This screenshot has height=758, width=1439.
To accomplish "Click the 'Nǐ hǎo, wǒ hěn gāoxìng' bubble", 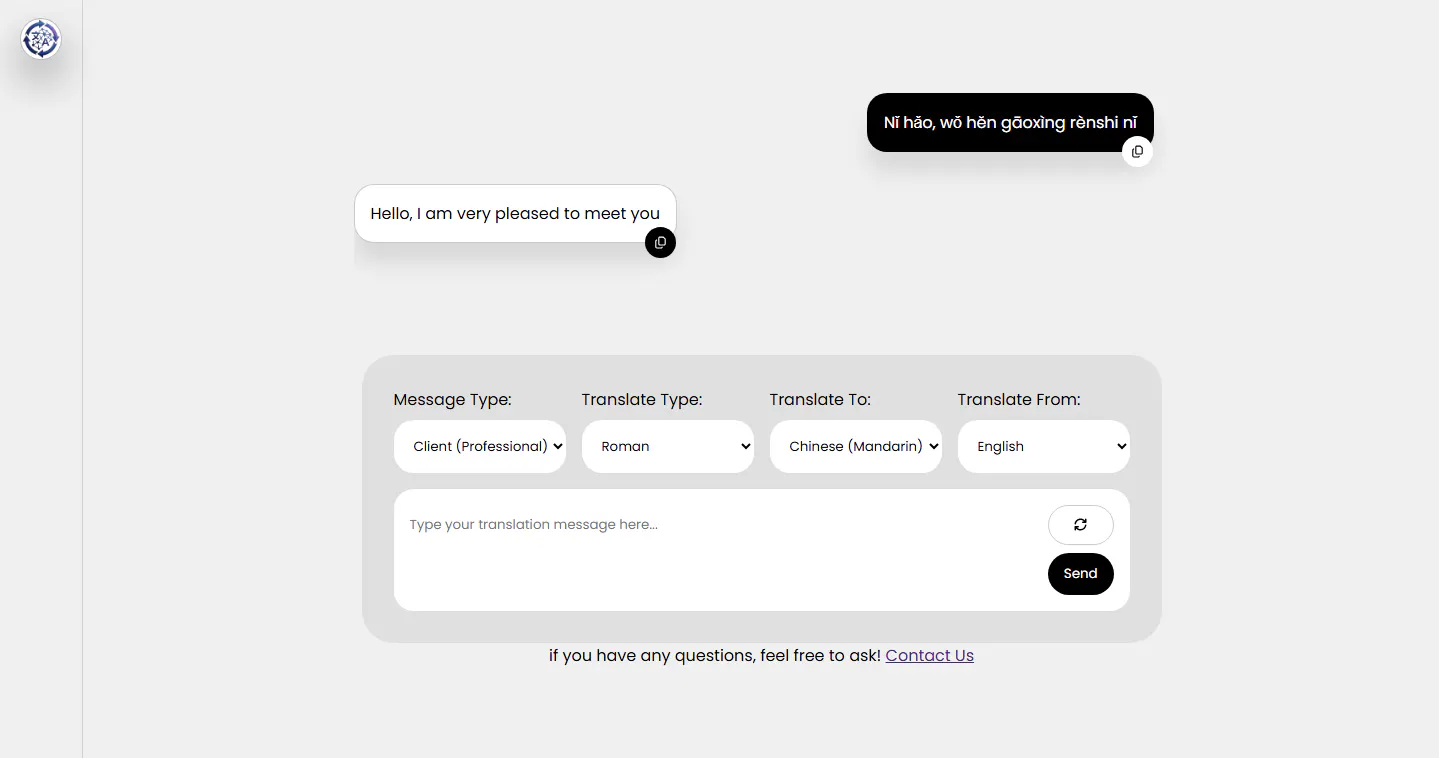I will point(1010,123).
